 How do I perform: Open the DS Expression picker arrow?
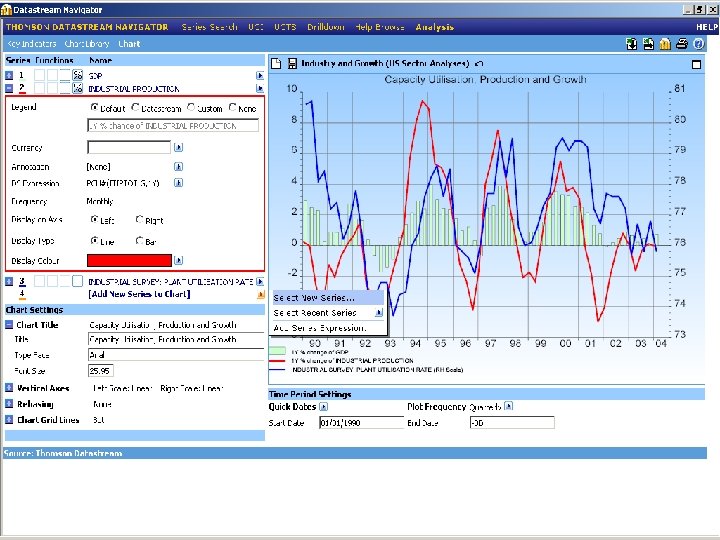point(178,183)
